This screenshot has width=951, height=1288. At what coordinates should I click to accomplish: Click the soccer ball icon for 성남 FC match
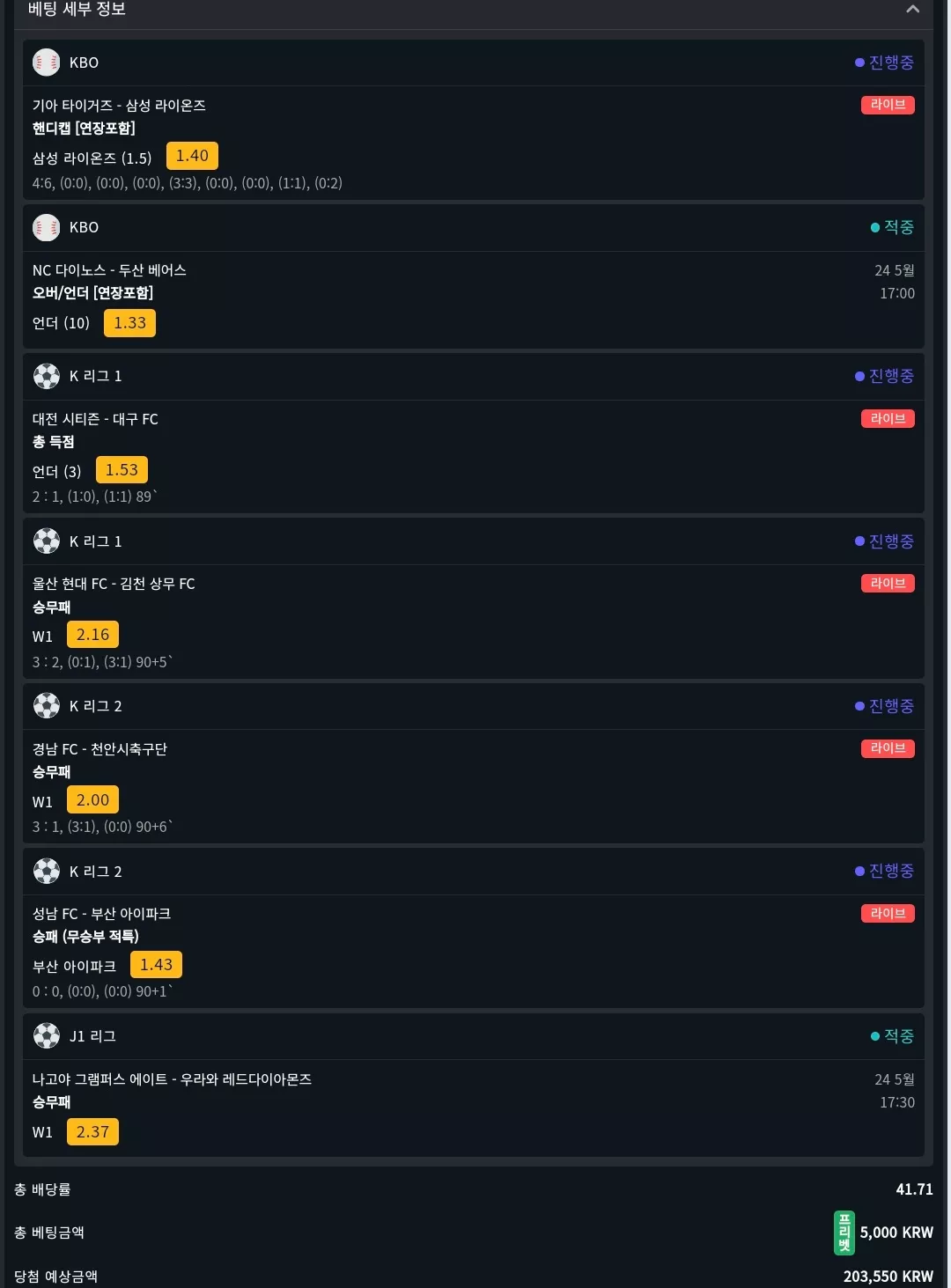click(x=47, y=871)
